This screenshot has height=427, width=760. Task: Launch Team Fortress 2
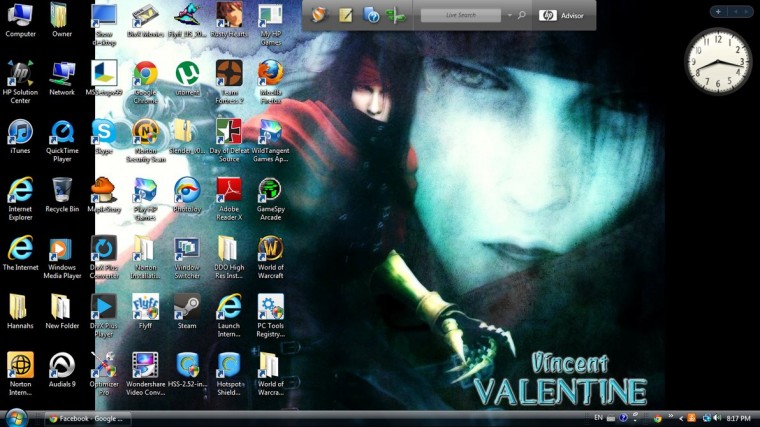point(229,82)
